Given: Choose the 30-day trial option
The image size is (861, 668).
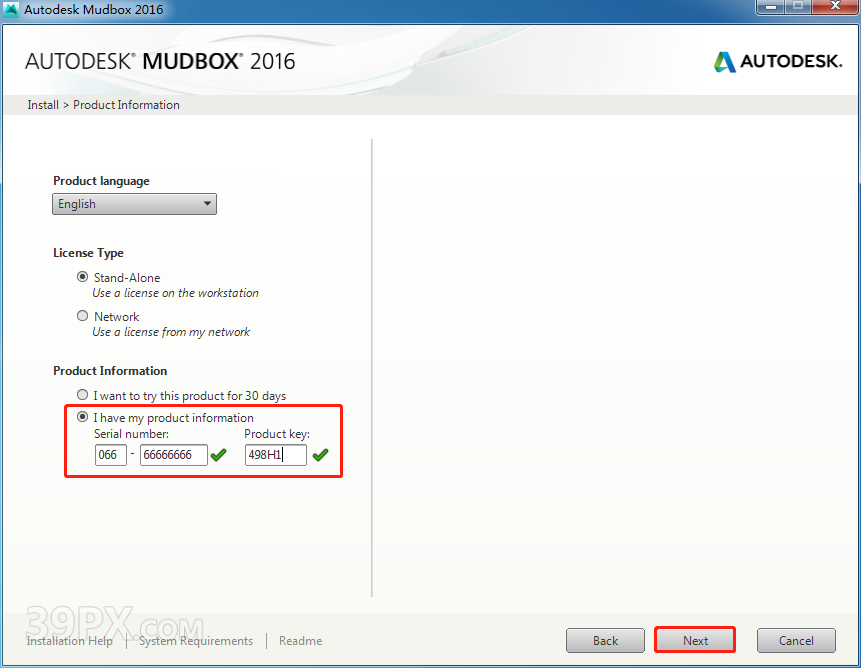Looking at the screenshot, I should 83,395.
